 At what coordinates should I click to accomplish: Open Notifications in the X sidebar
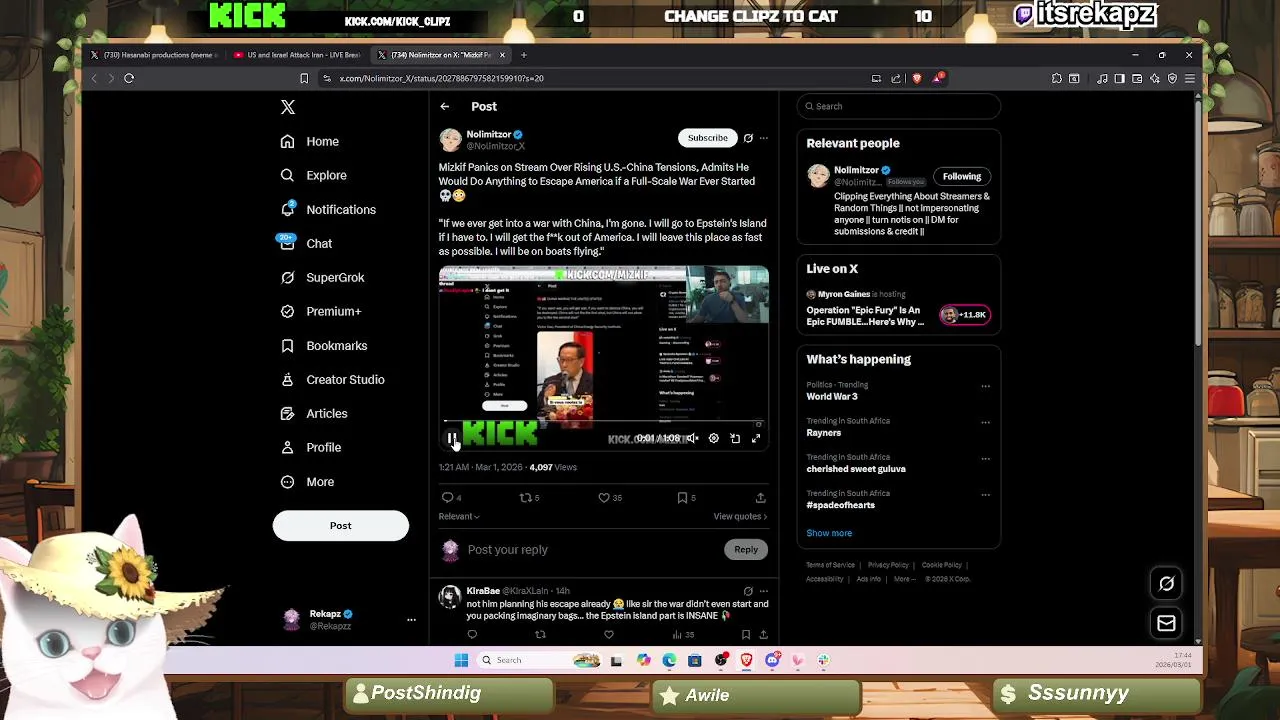point(328,209)
